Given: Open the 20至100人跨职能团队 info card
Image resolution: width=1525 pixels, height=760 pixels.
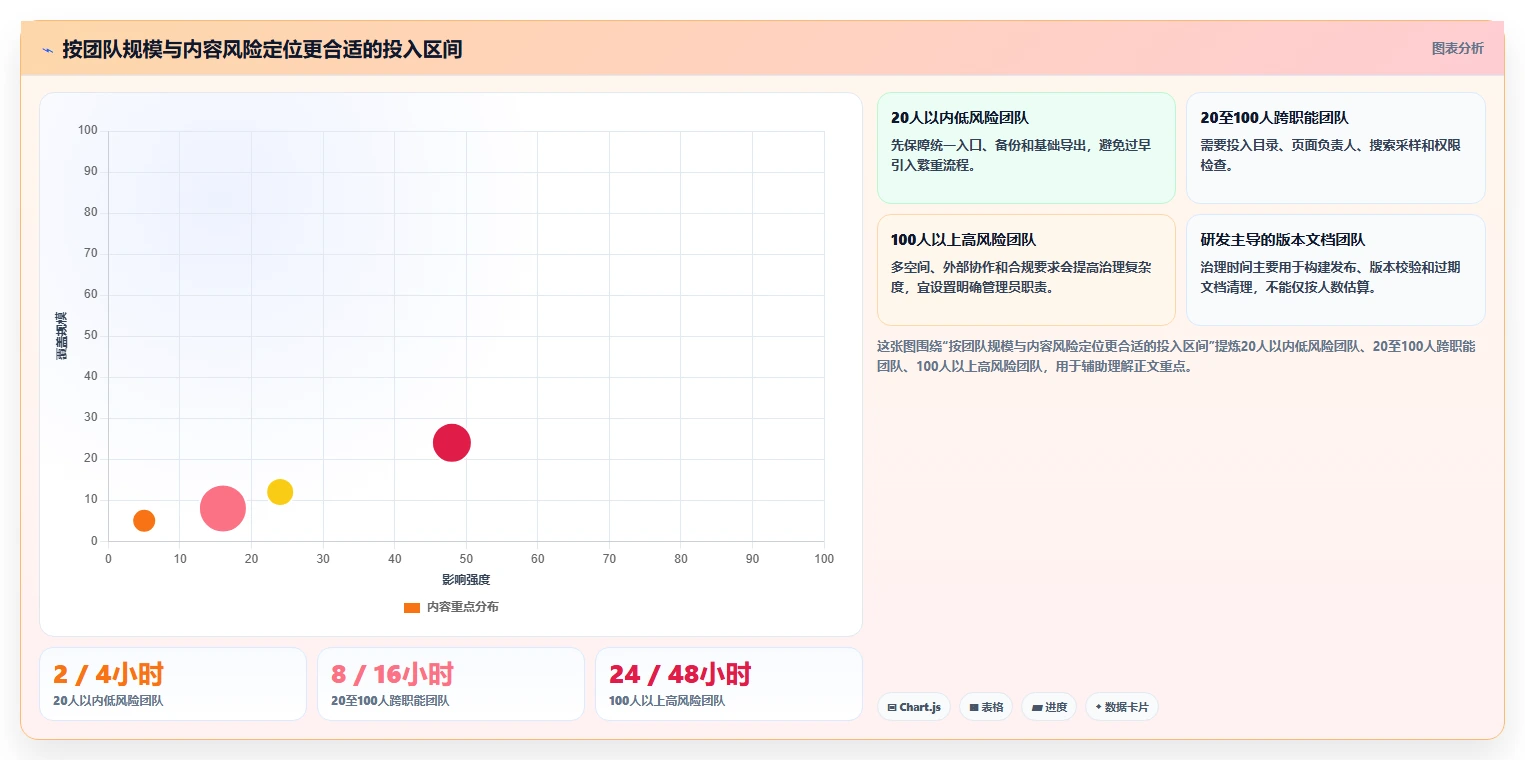Looking at the screenshot, I should click(1335, 148).
